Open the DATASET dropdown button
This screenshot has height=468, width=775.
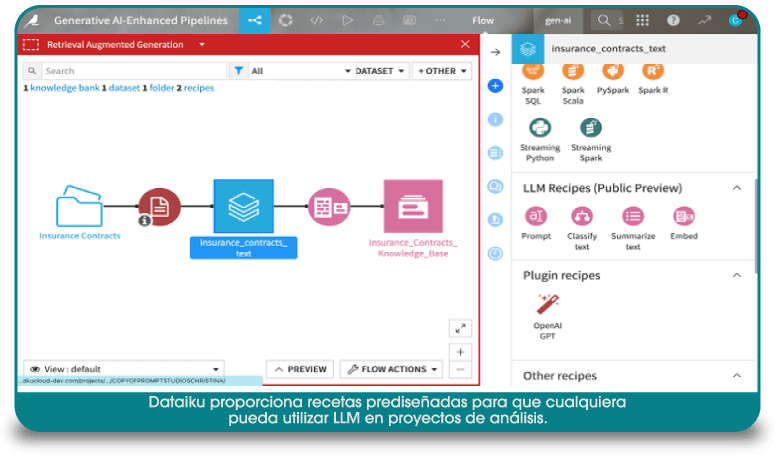coord(381,71)
